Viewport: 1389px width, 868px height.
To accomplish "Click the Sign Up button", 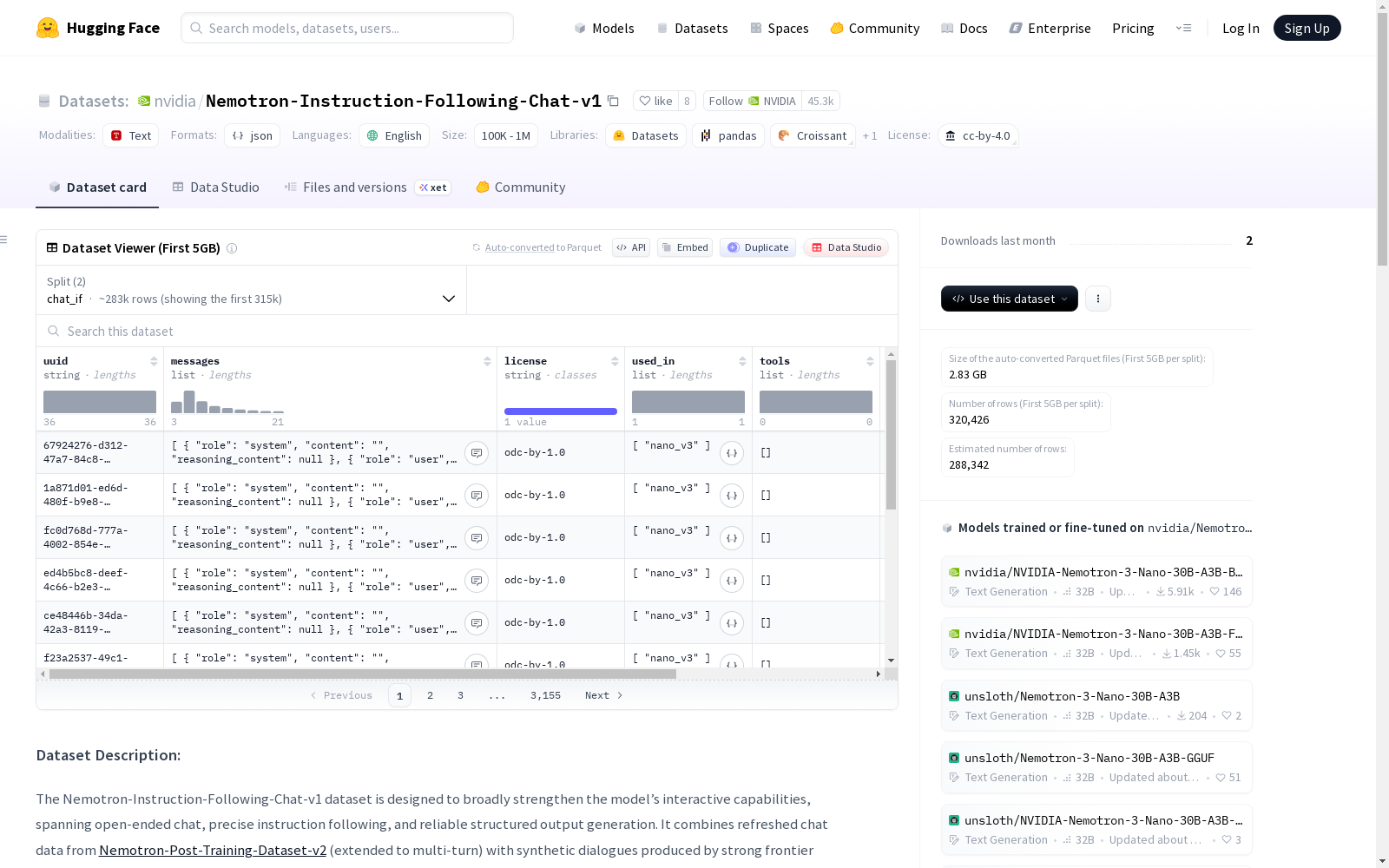I will [x=1307, y=28].
